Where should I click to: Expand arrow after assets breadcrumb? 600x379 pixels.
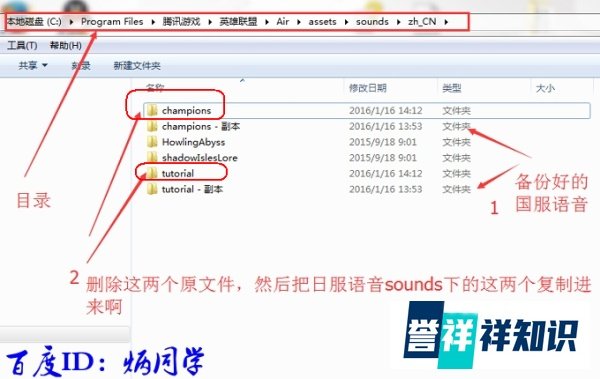tap(346, 22)
